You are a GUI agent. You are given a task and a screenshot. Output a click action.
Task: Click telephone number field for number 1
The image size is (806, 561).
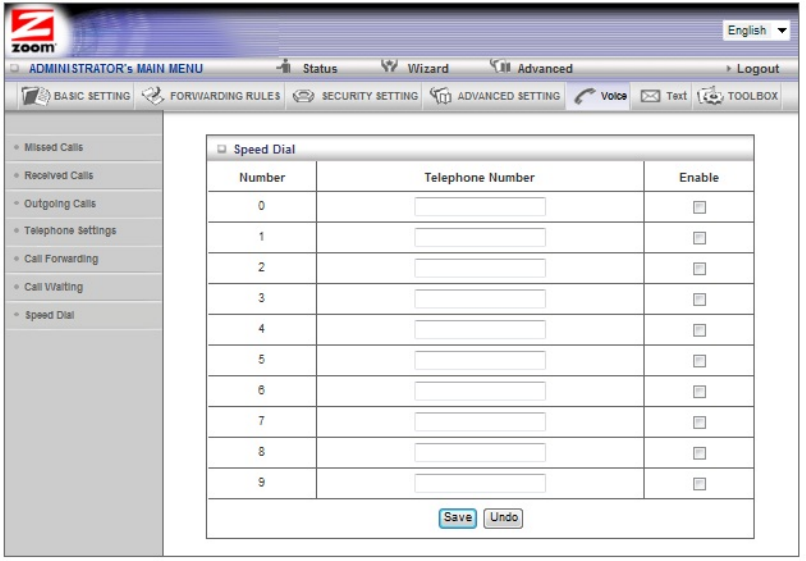pos(480,238)
